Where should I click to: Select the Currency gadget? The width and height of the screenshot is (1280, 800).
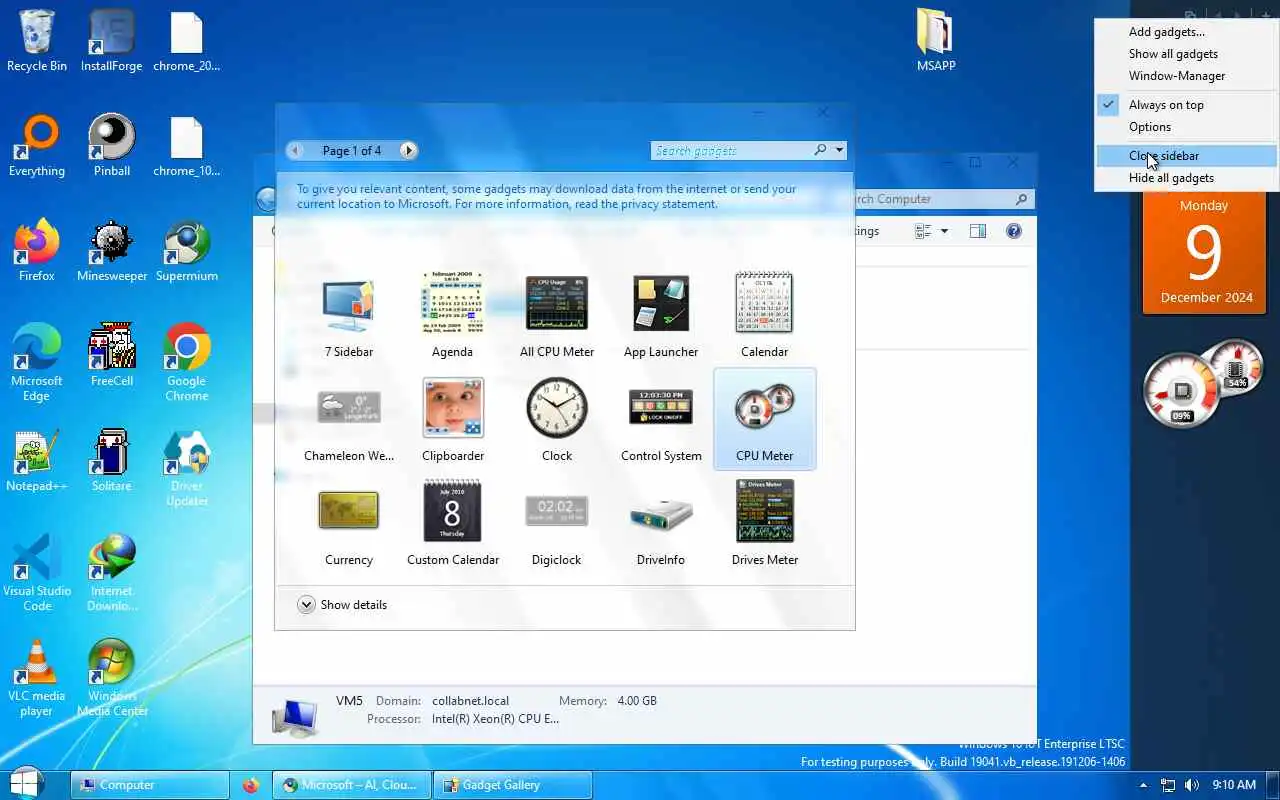click(x=349, y=523)
